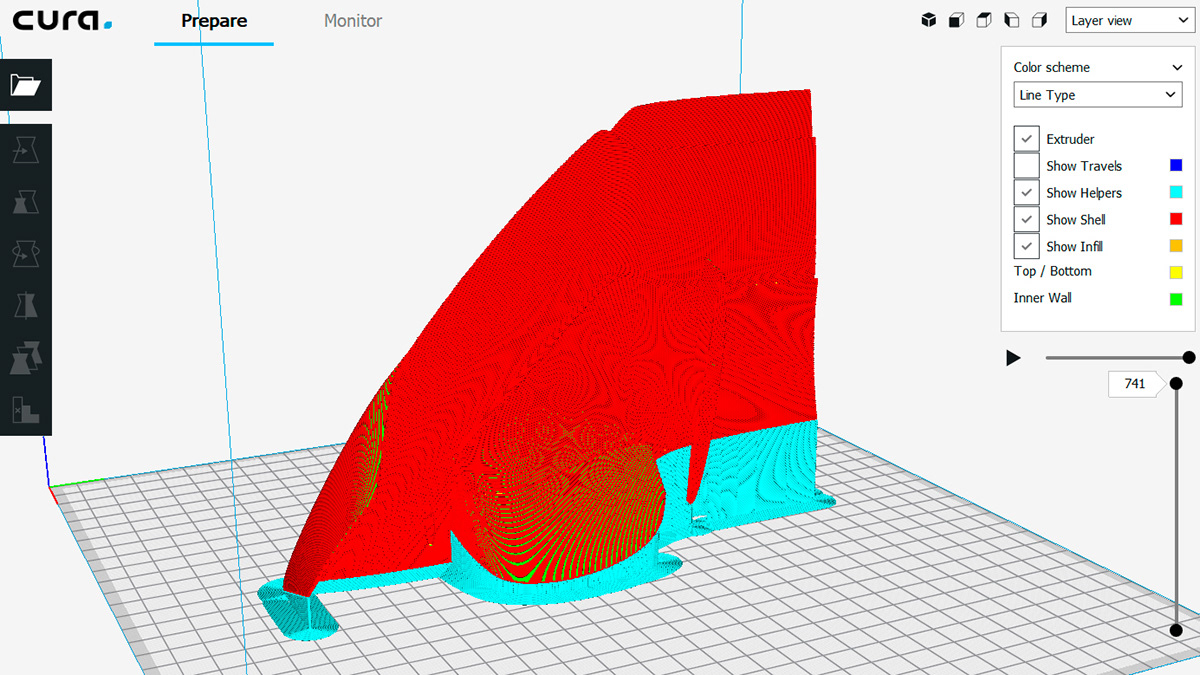Toggle the Show Infill checkbox

point(1026,246)
